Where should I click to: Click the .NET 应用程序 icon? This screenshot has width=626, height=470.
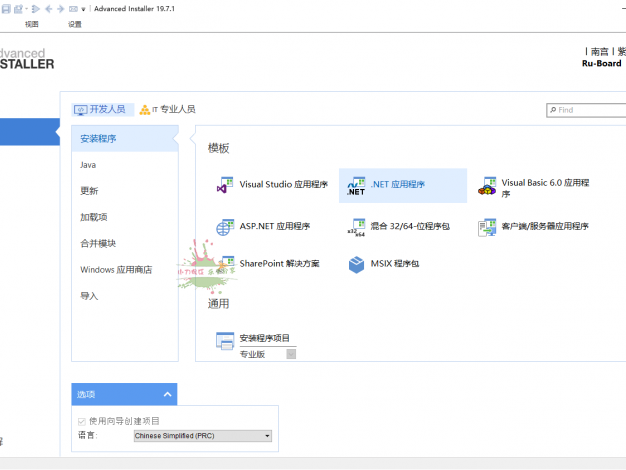click(x=356, y=186)
